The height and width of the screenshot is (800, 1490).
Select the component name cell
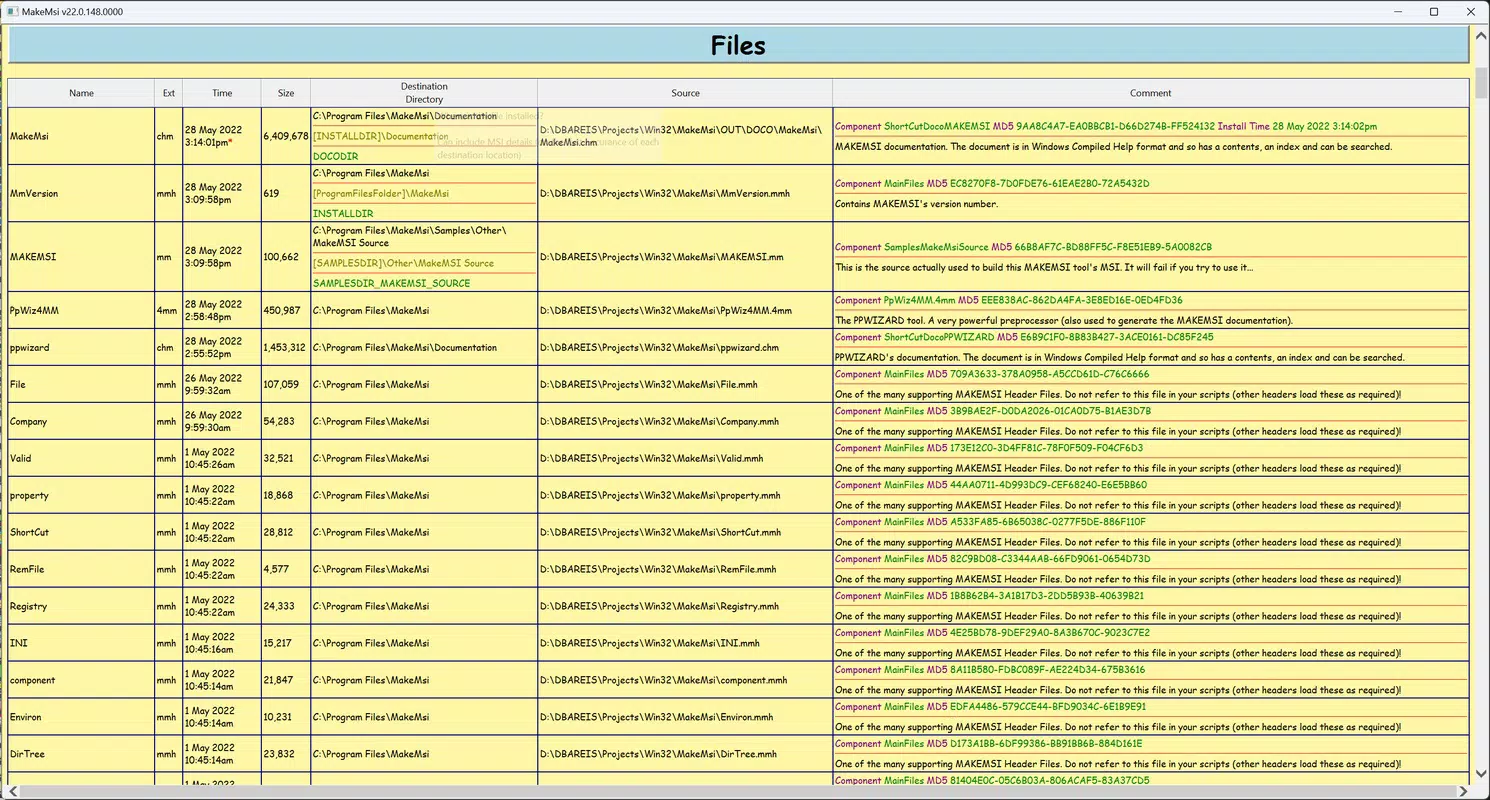click(81, 680)
